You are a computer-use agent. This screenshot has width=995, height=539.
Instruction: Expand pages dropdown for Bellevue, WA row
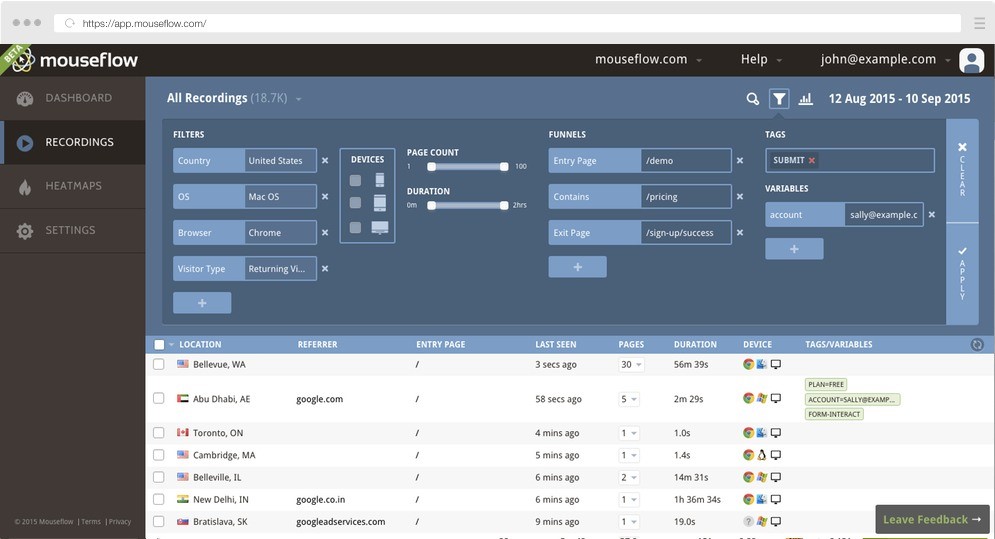pyautogui.click(x=630, y=365)
